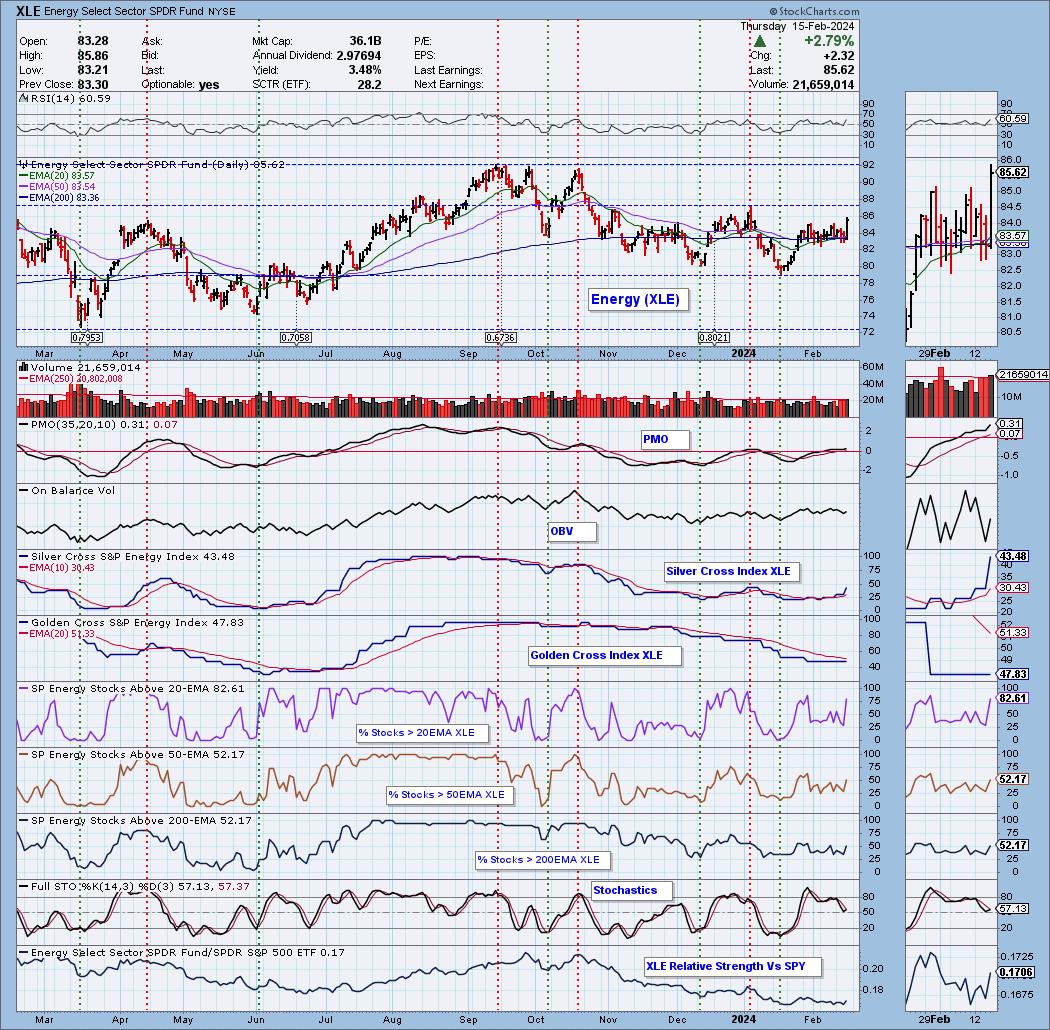
Task: Click the XLE ticker symbol in header
Action: coord(29,11)
